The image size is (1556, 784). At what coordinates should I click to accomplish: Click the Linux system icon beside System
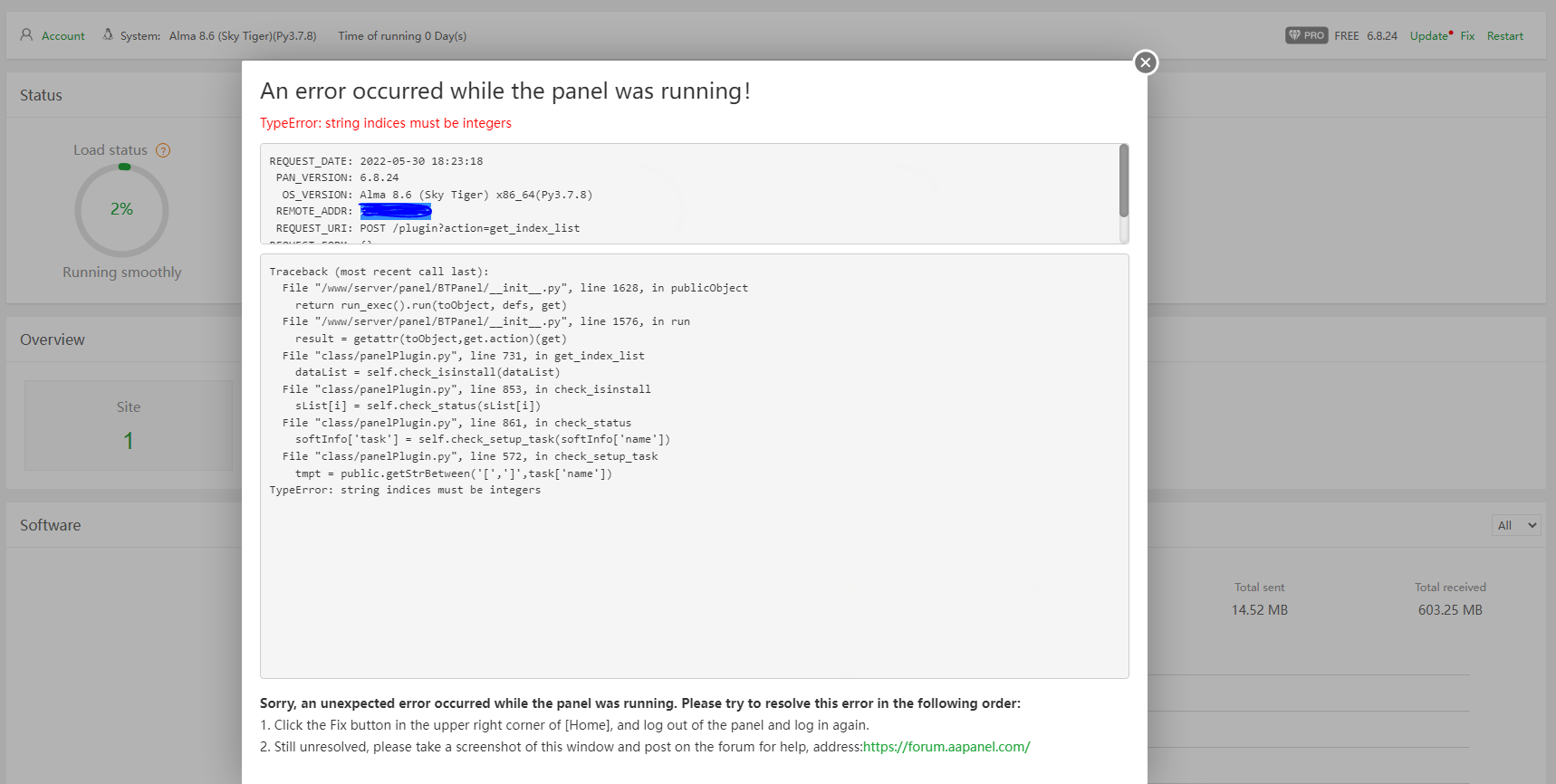[108, 35]
